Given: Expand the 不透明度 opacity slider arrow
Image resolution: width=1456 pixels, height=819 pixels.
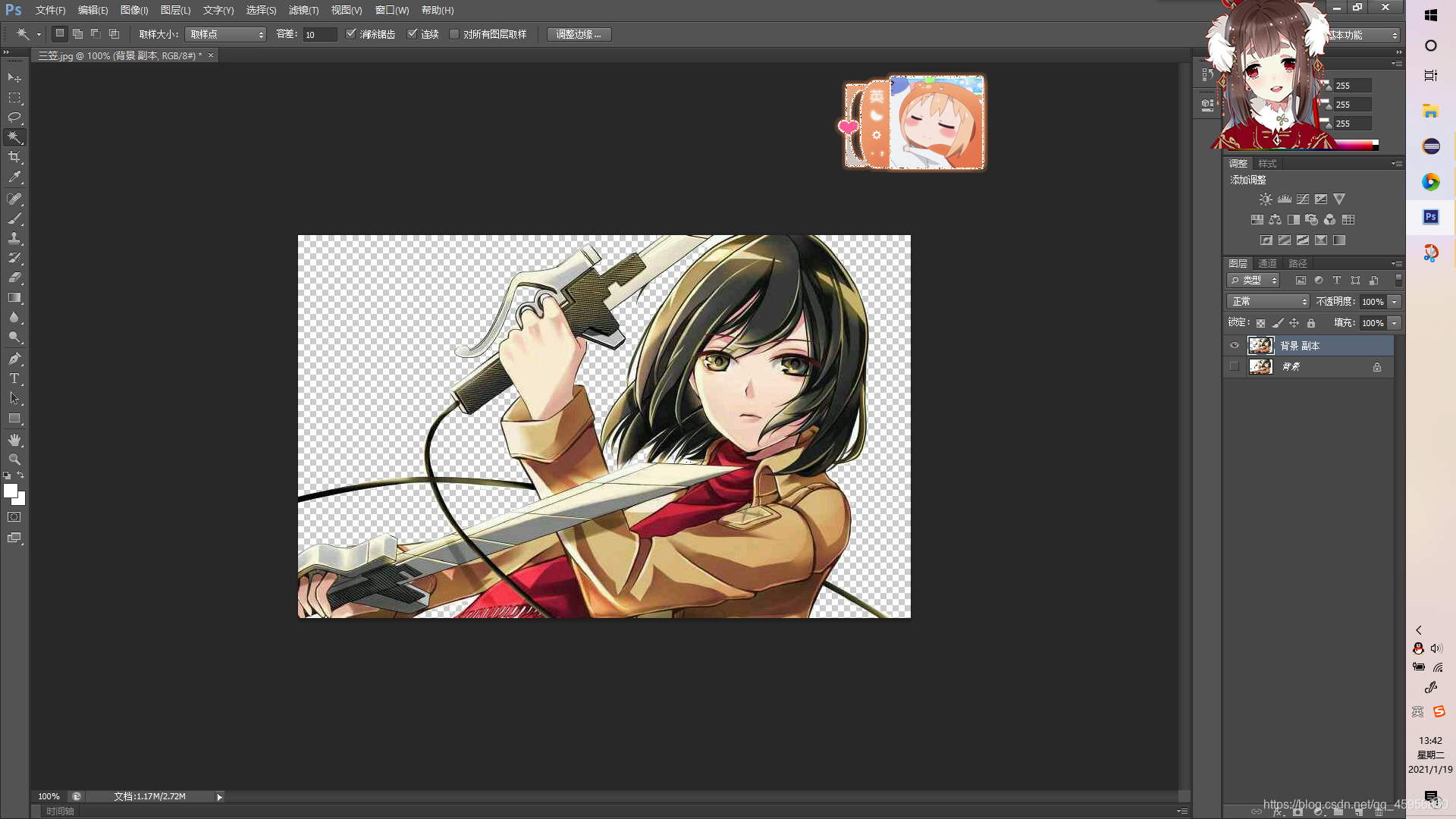Looking at the screenshot, I should coord(1394,302).
